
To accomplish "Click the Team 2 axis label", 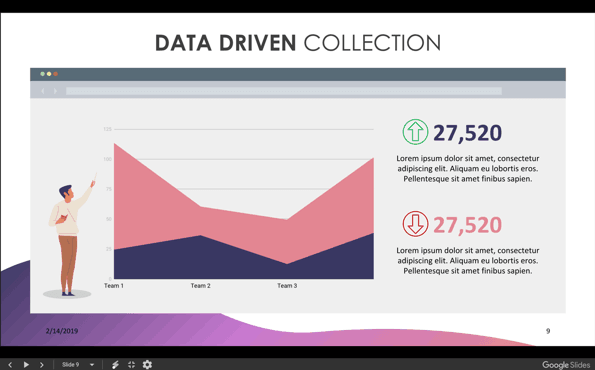I will (x=200, y=286).
